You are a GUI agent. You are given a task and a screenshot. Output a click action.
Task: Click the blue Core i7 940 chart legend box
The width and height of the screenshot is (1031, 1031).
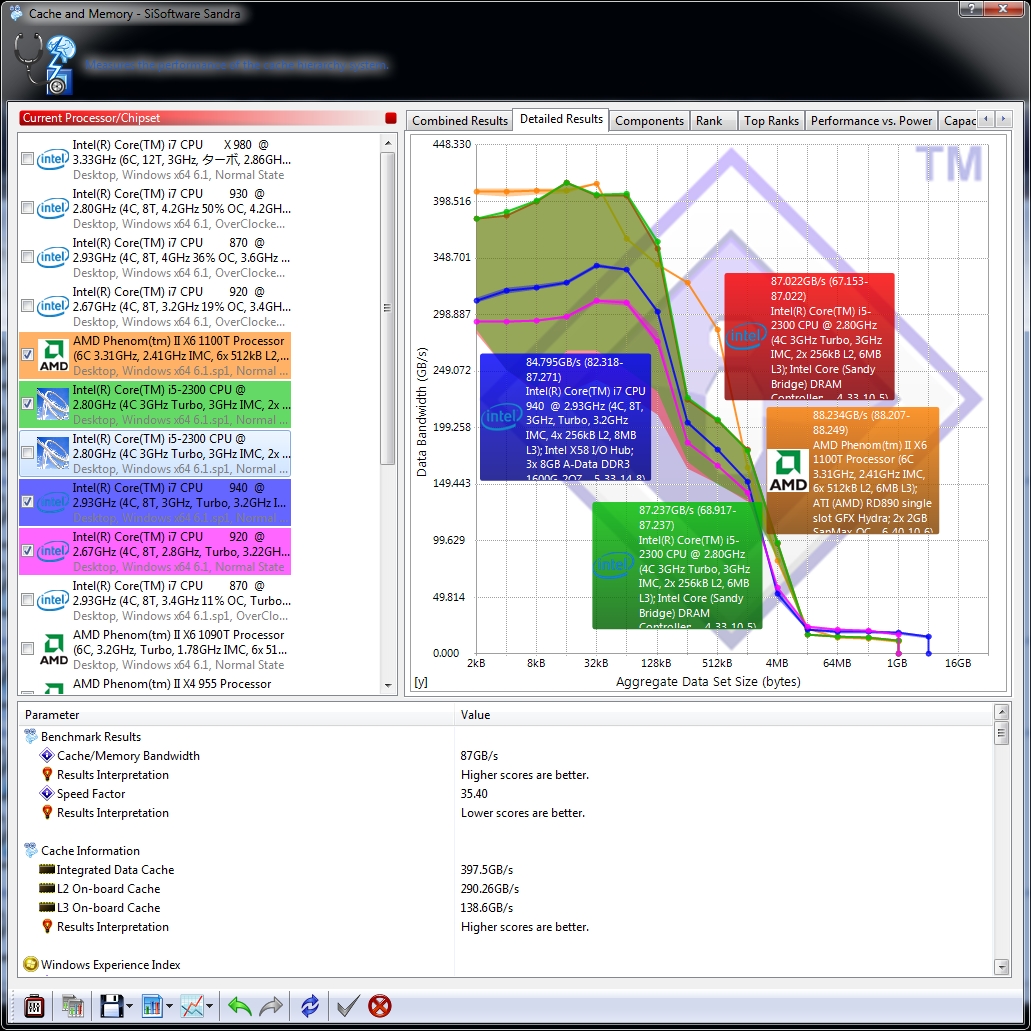[565, 418]
